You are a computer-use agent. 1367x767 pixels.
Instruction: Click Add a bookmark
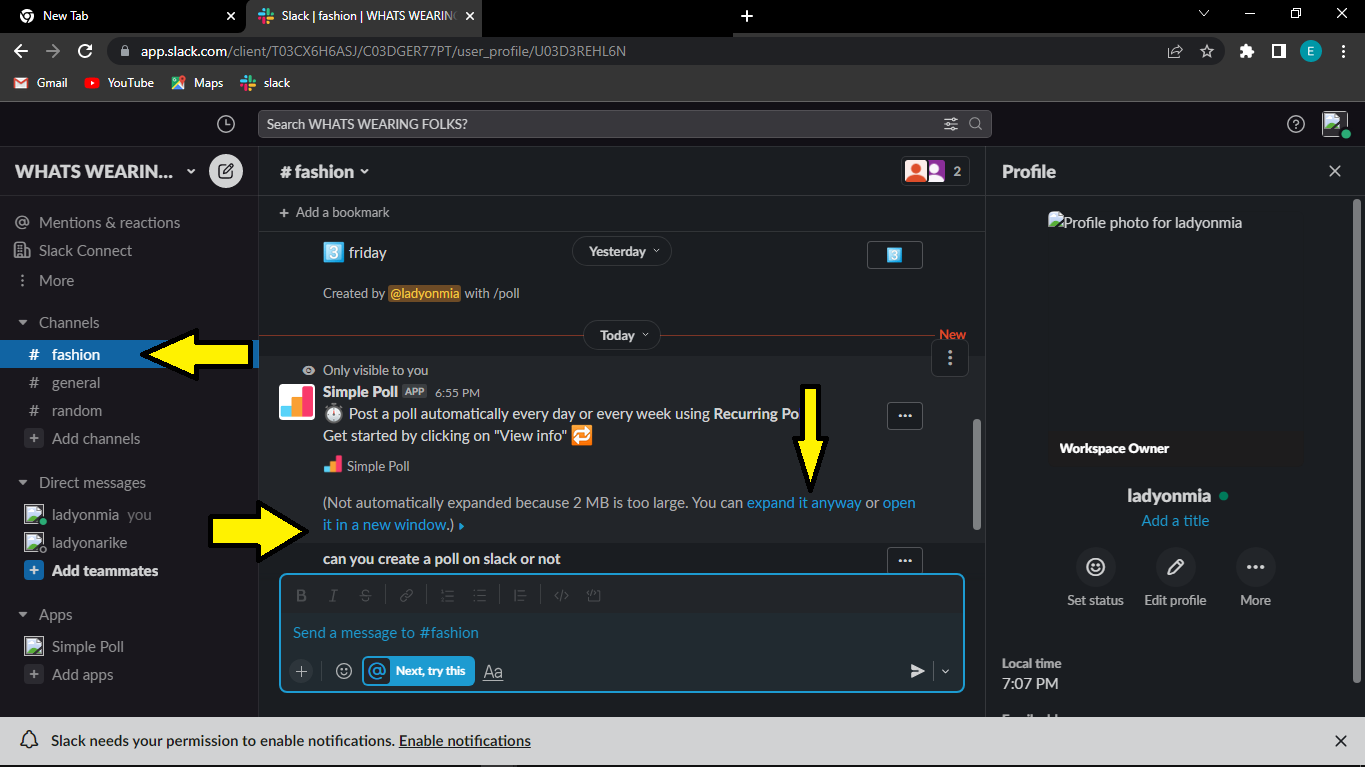[335, 212]
